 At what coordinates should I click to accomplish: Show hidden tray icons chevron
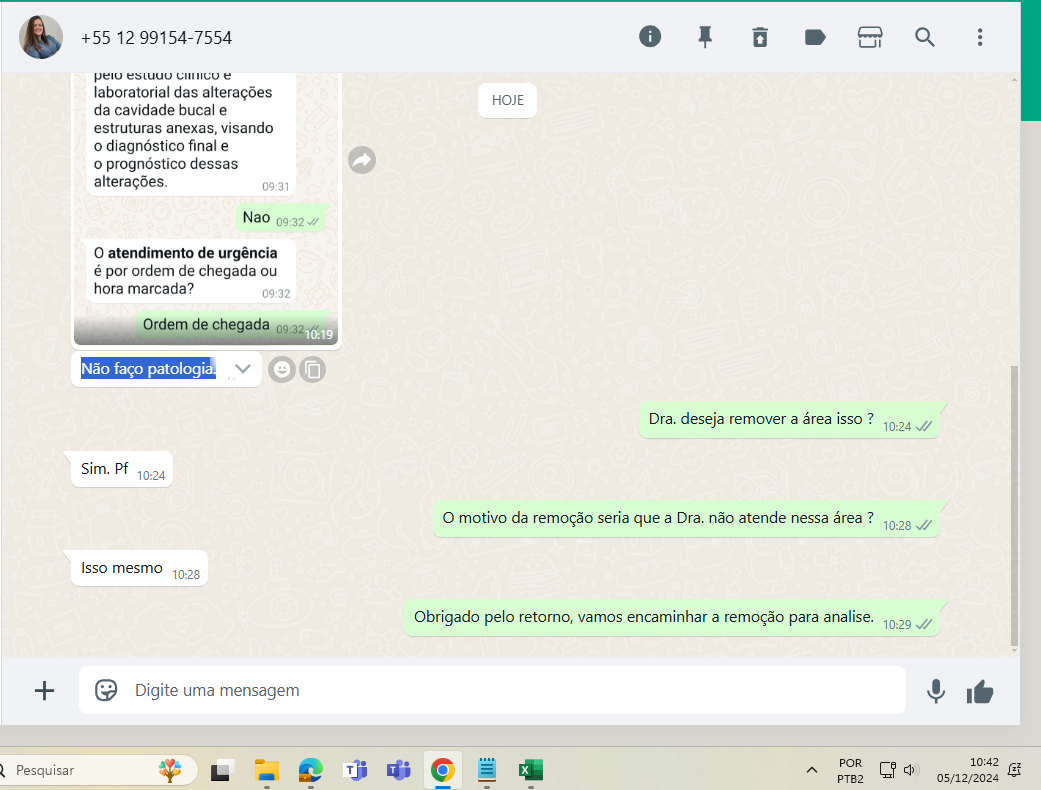[811, 770]
